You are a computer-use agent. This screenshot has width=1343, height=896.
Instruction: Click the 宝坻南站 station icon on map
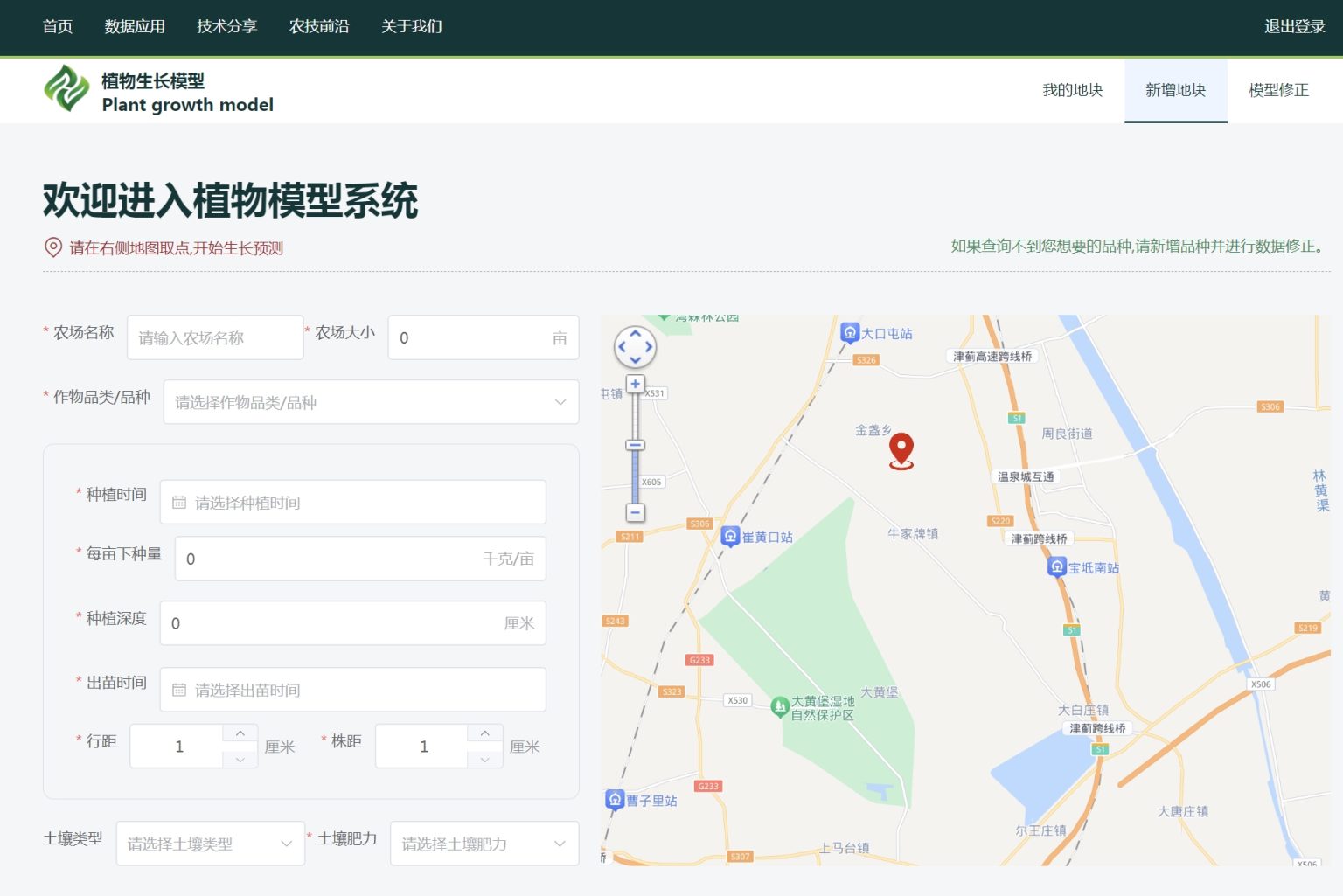click(1057, 567)
